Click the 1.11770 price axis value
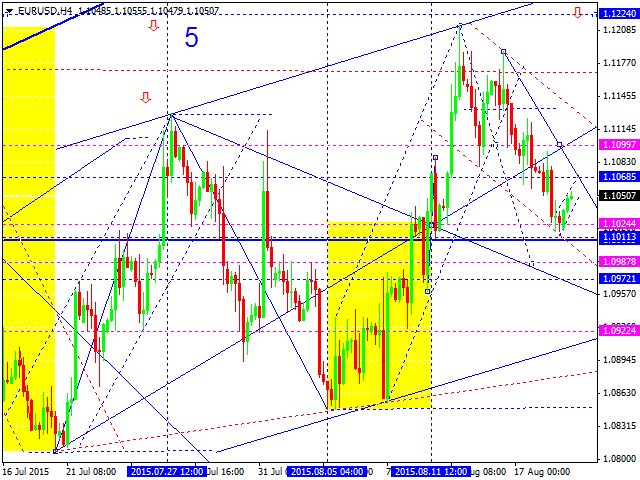This screenshot has width=640, height=480. click(619, 63)
